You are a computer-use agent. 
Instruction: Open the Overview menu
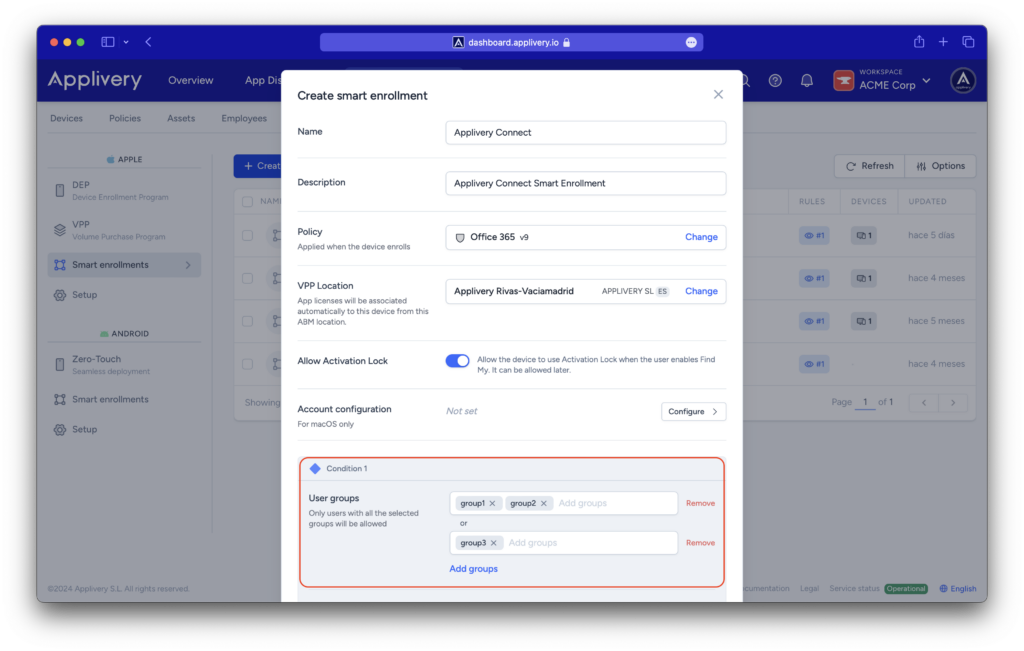(x=191, y=80)
